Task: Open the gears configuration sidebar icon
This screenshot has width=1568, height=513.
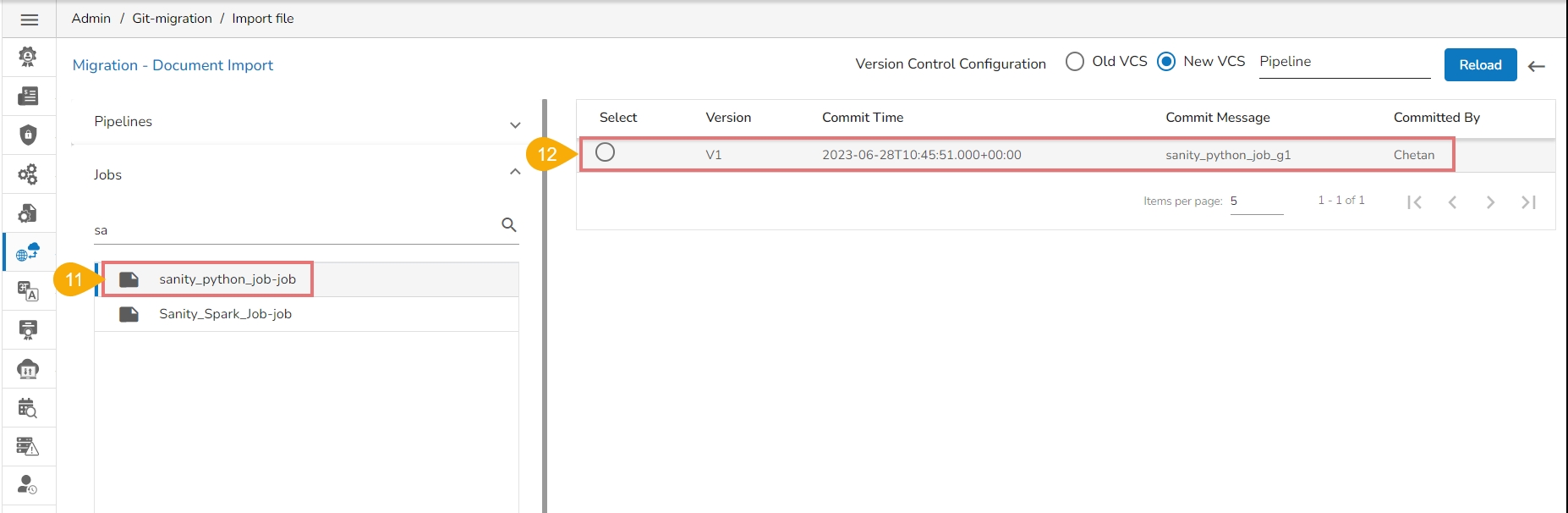Action: tap(28, 174)
